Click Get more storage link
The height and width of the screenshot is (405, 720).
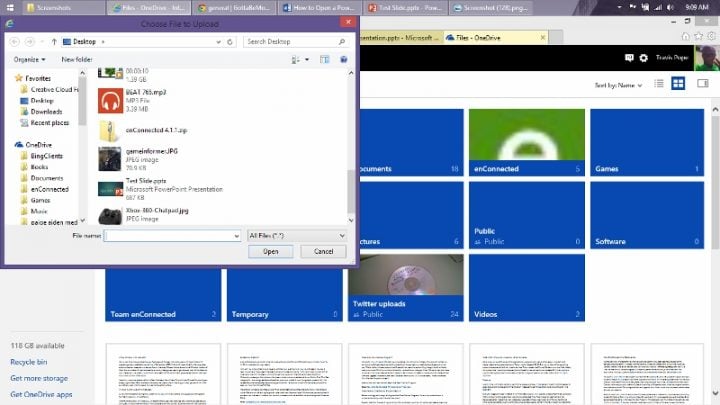39,378
